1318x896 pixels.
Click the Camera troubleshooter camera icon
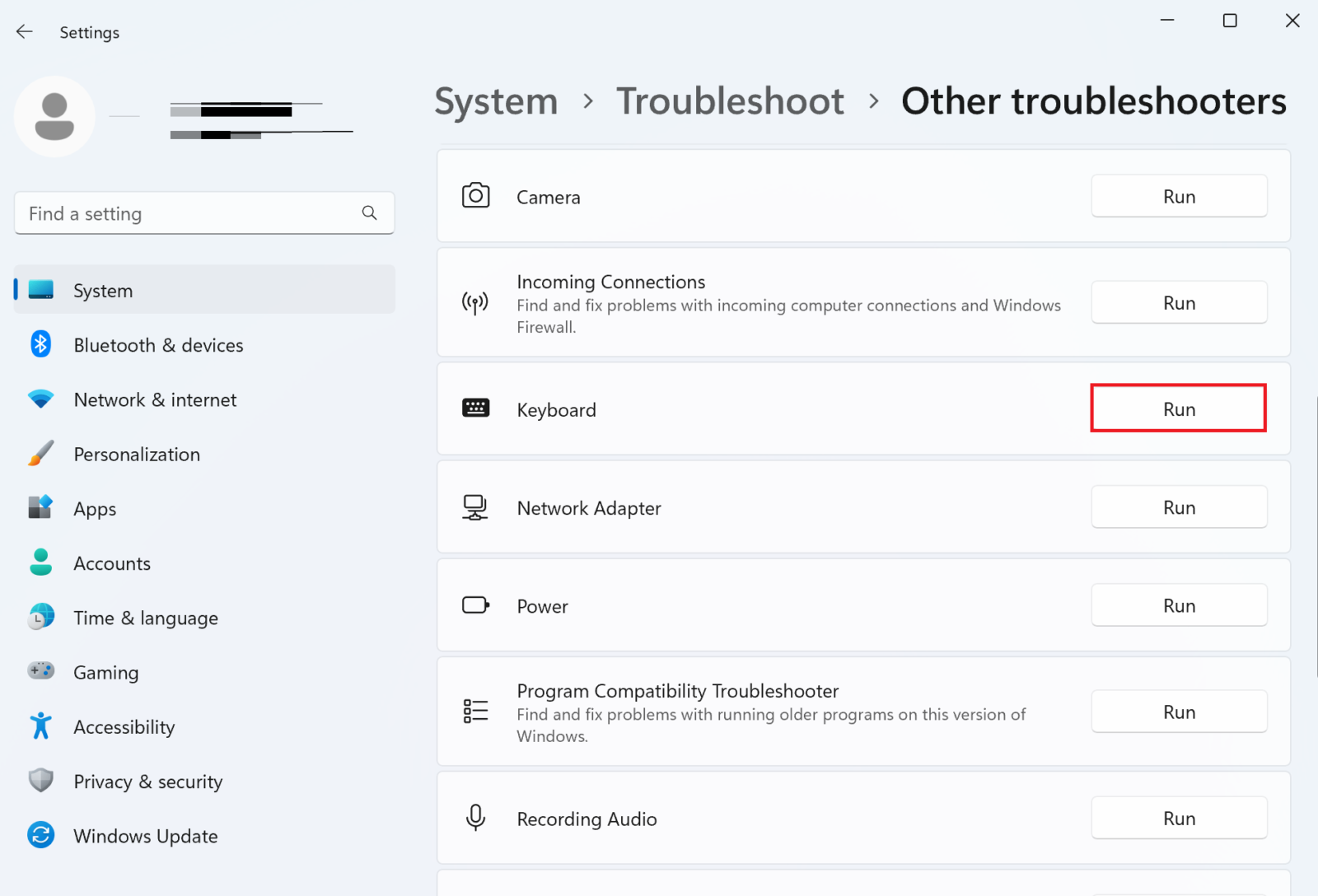point(475,196)
